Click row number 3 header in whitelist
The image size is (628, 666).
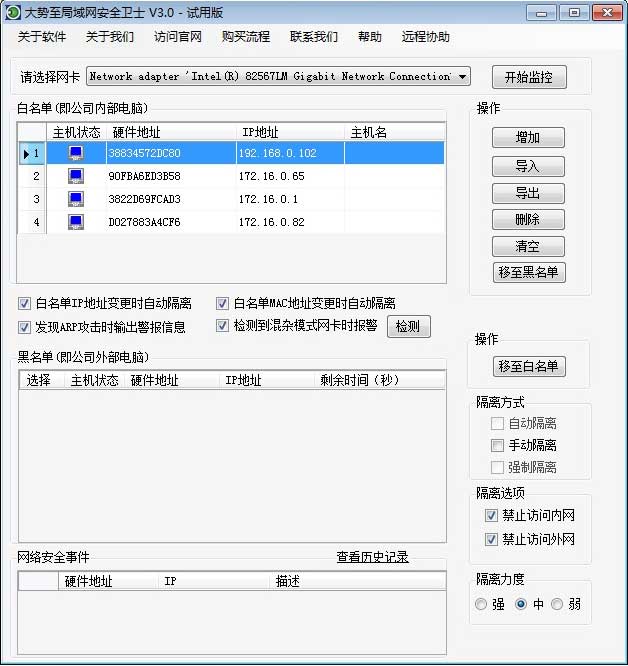click(x=32, y=199)
